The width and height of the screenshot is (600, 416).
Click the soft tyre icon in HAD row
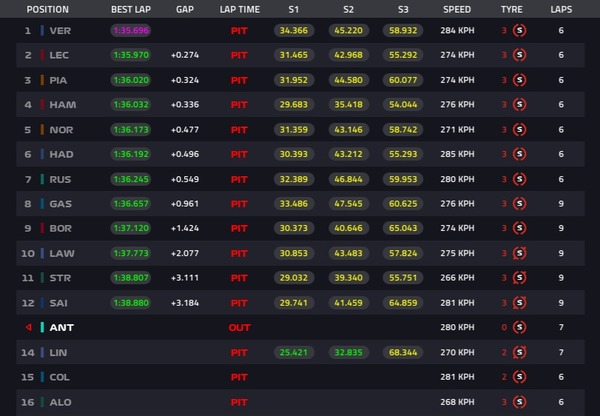click(519, 154)
